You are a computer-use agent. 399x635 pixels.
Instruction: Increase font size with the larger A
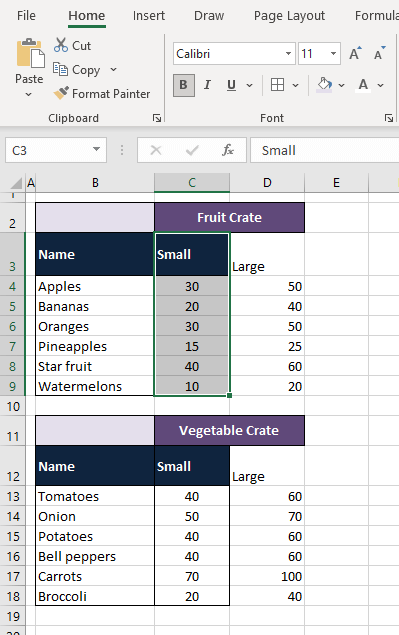click(x=355, y=53)
